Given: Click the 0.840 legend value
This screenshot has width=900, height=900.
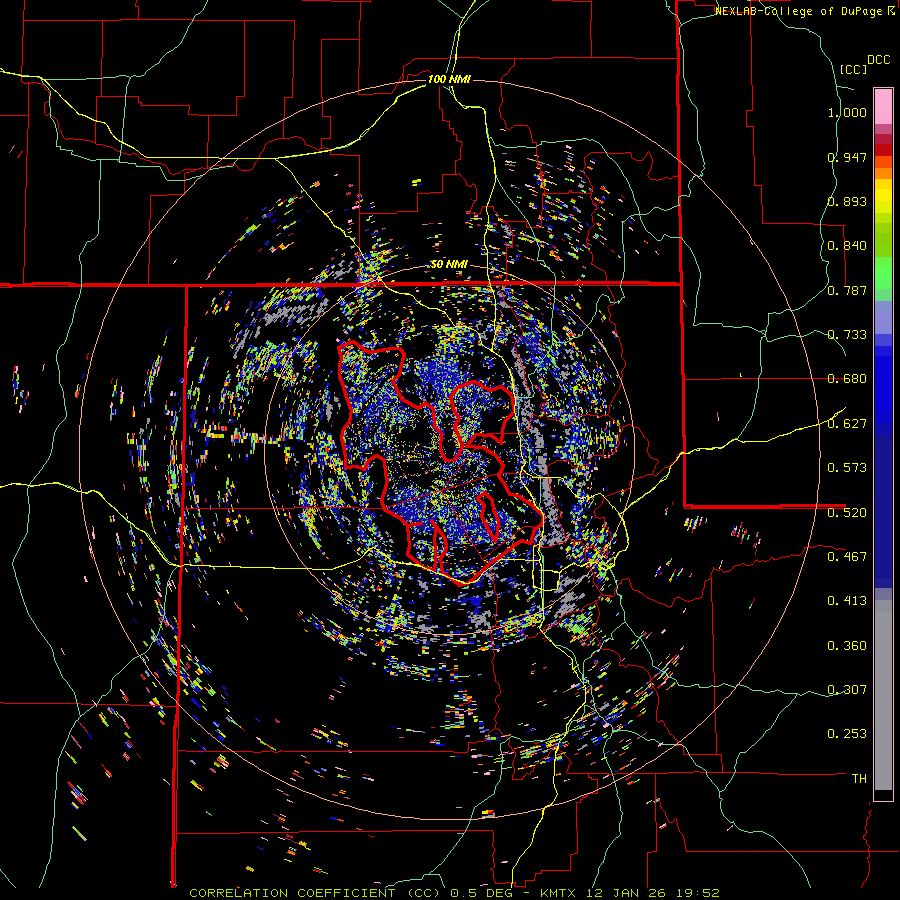Looking at the screenshot, I should point(847,246).
